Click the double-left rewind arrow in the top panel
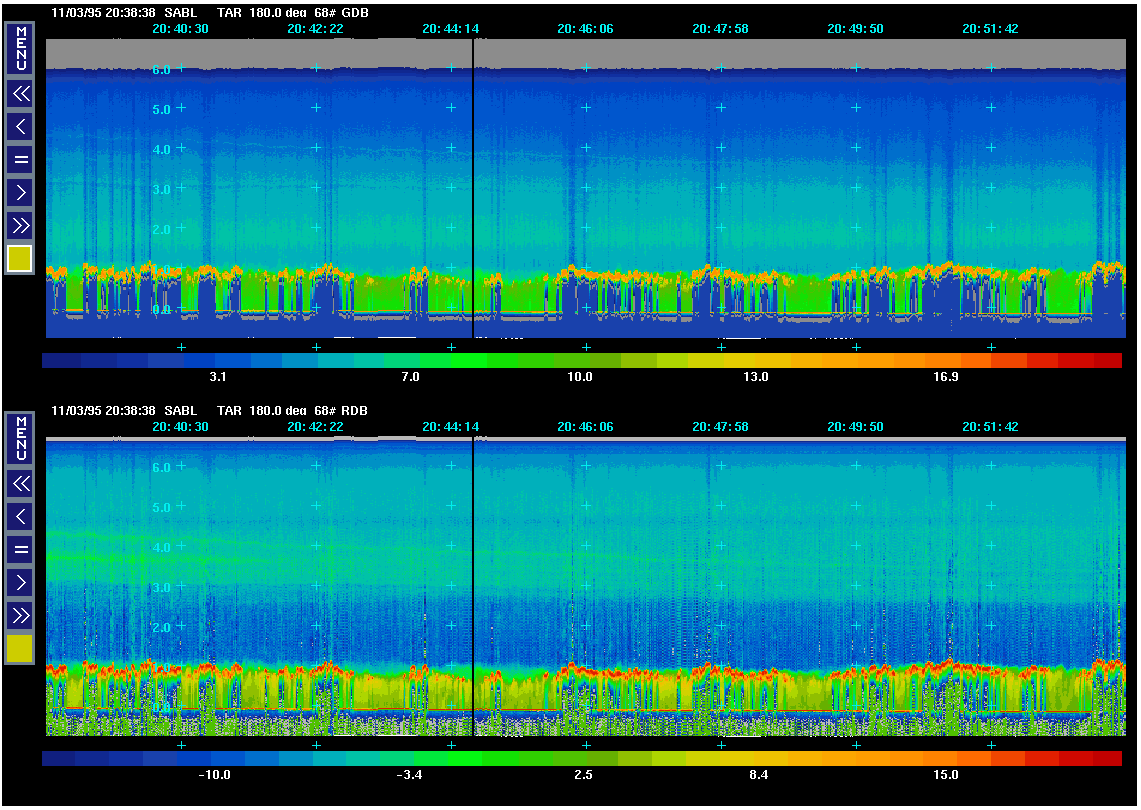Screen dimensions: 1141x810 (x=20, y=94)
